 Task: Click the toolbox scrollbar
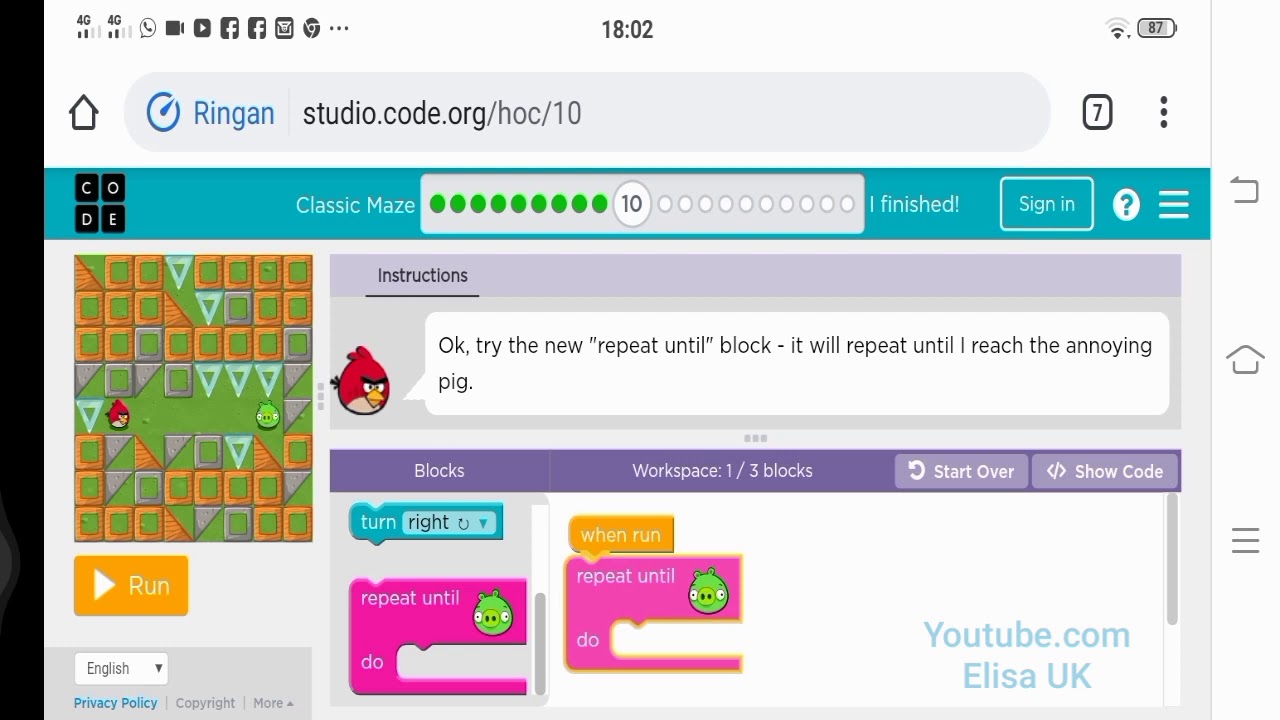[x=541, y=642]
